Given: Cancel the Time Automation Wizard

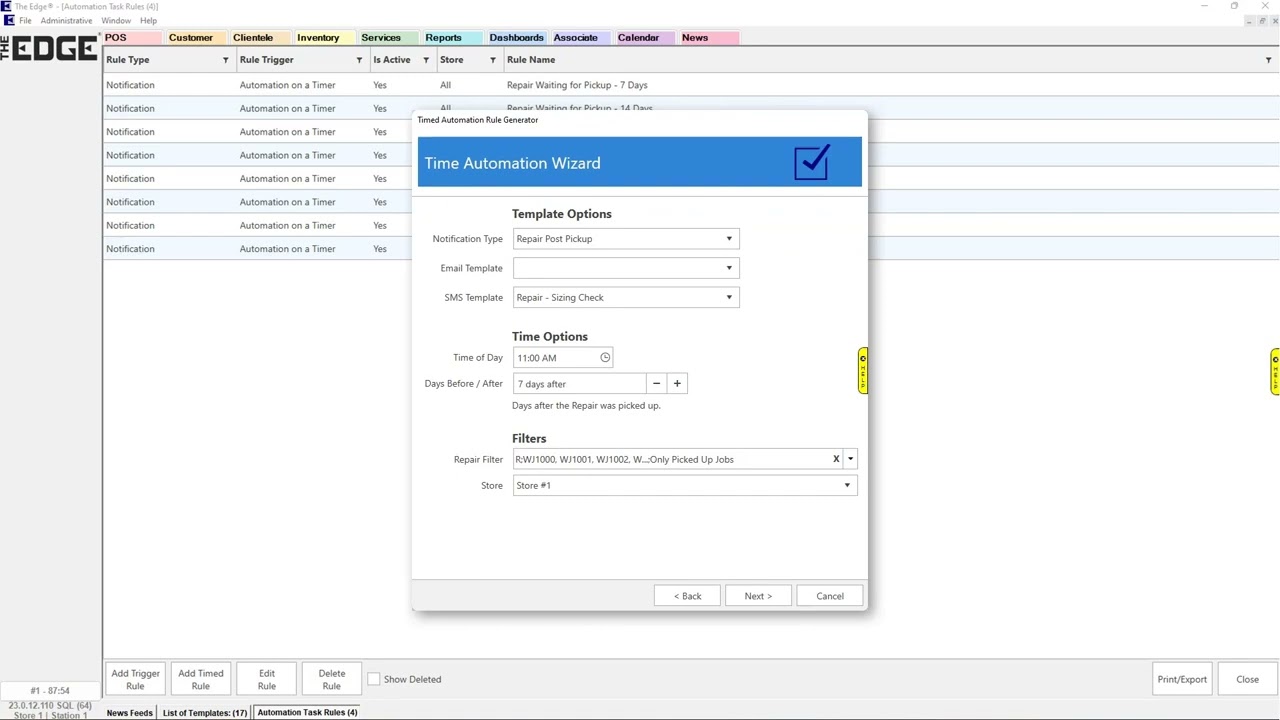Looking at the screenshot, I should (x=830, y=596).
